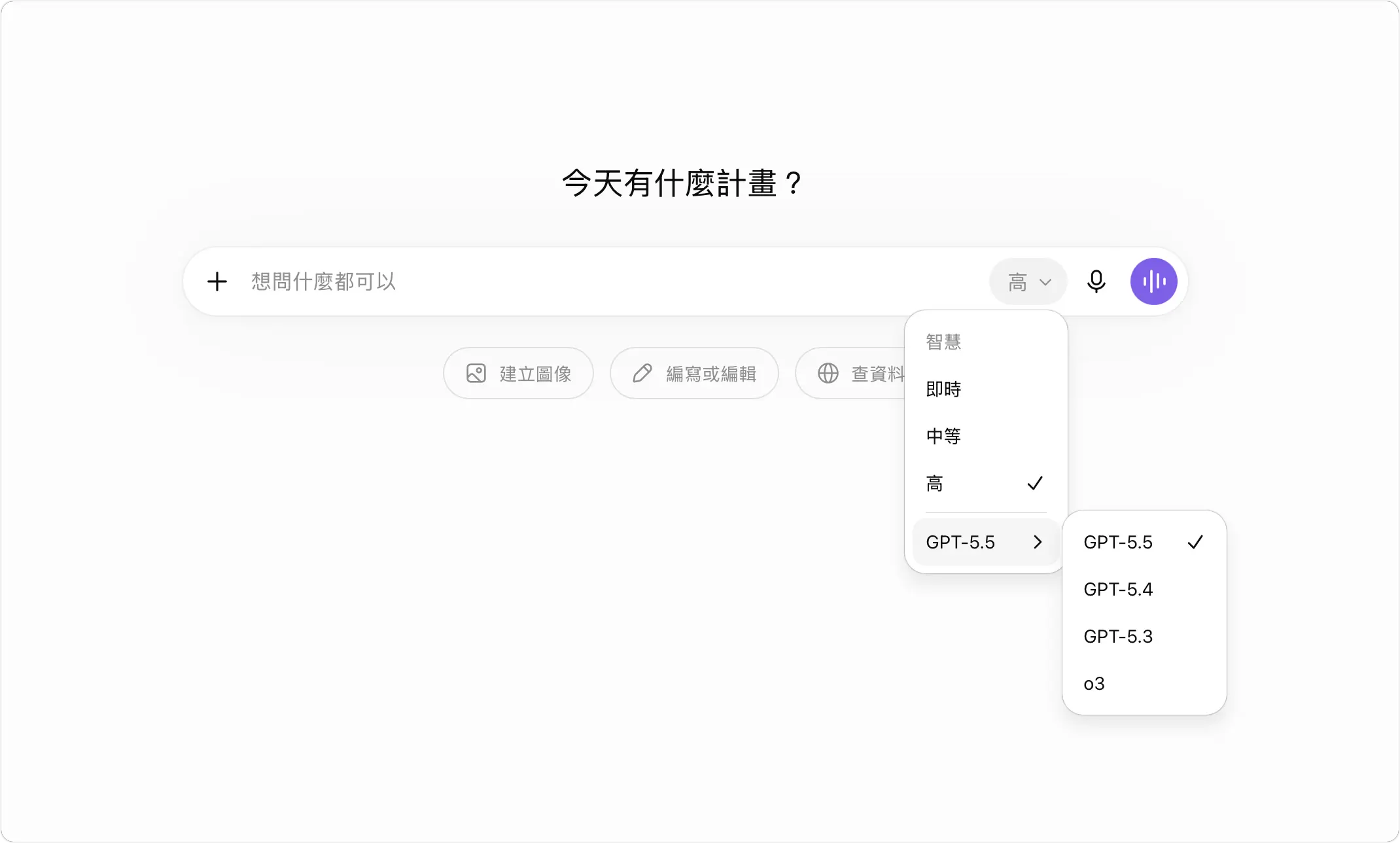Choose GPT-5.4 in the model list
The image size is (1400, 843).
[1144, 589]
